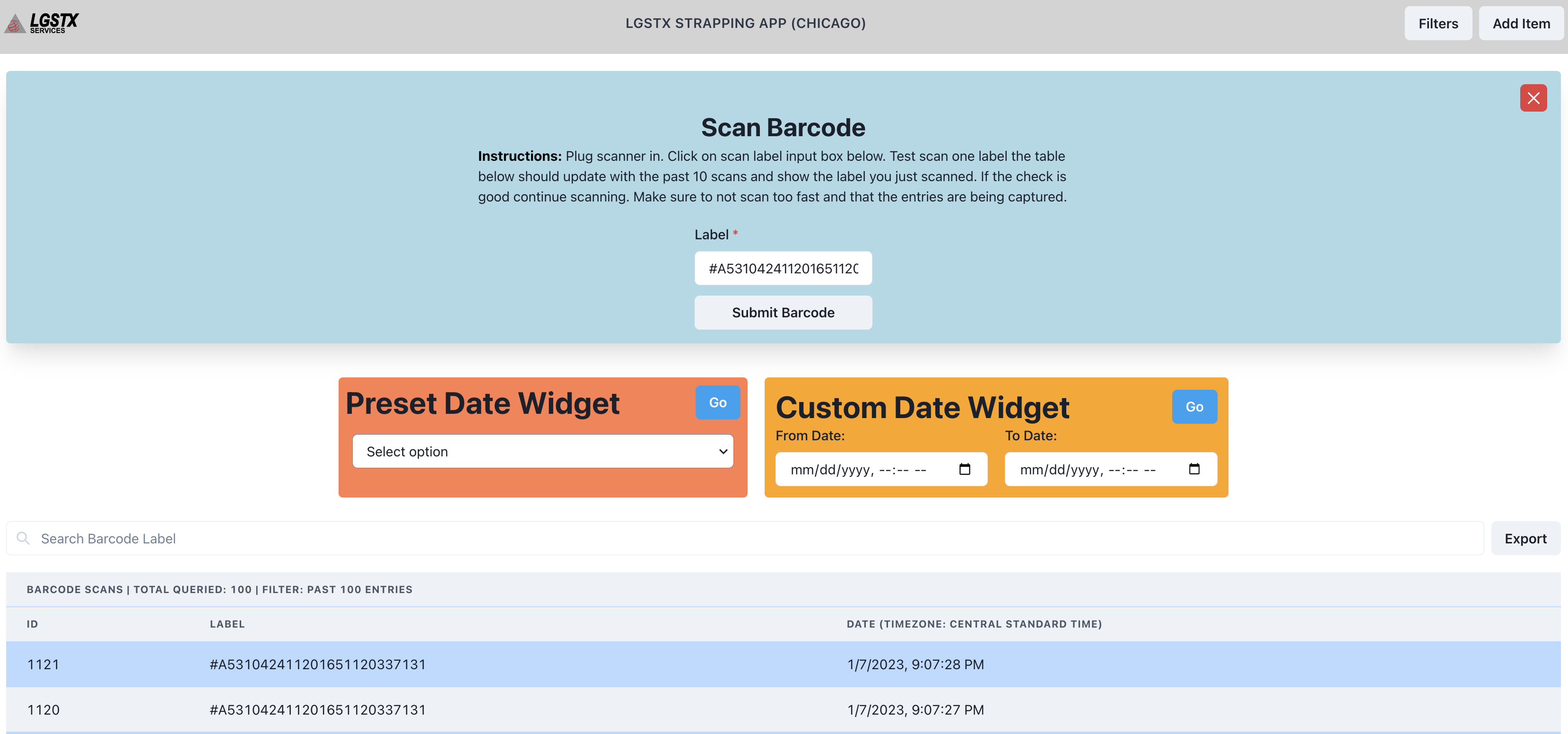The width and height of the screenshot is (1568, 734).
Task: Click the red close icon on the blue panel
Action: point(1534,98)
